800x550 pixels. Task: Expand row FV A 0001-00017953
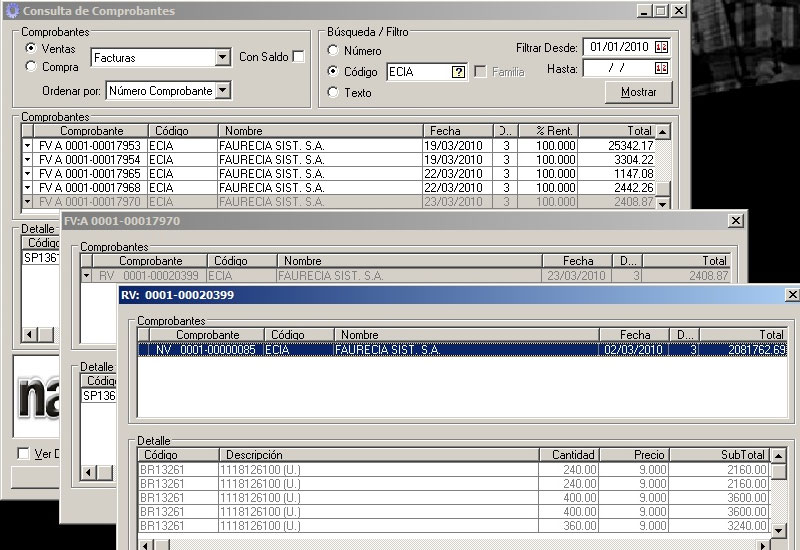click(x=27, y=146)
